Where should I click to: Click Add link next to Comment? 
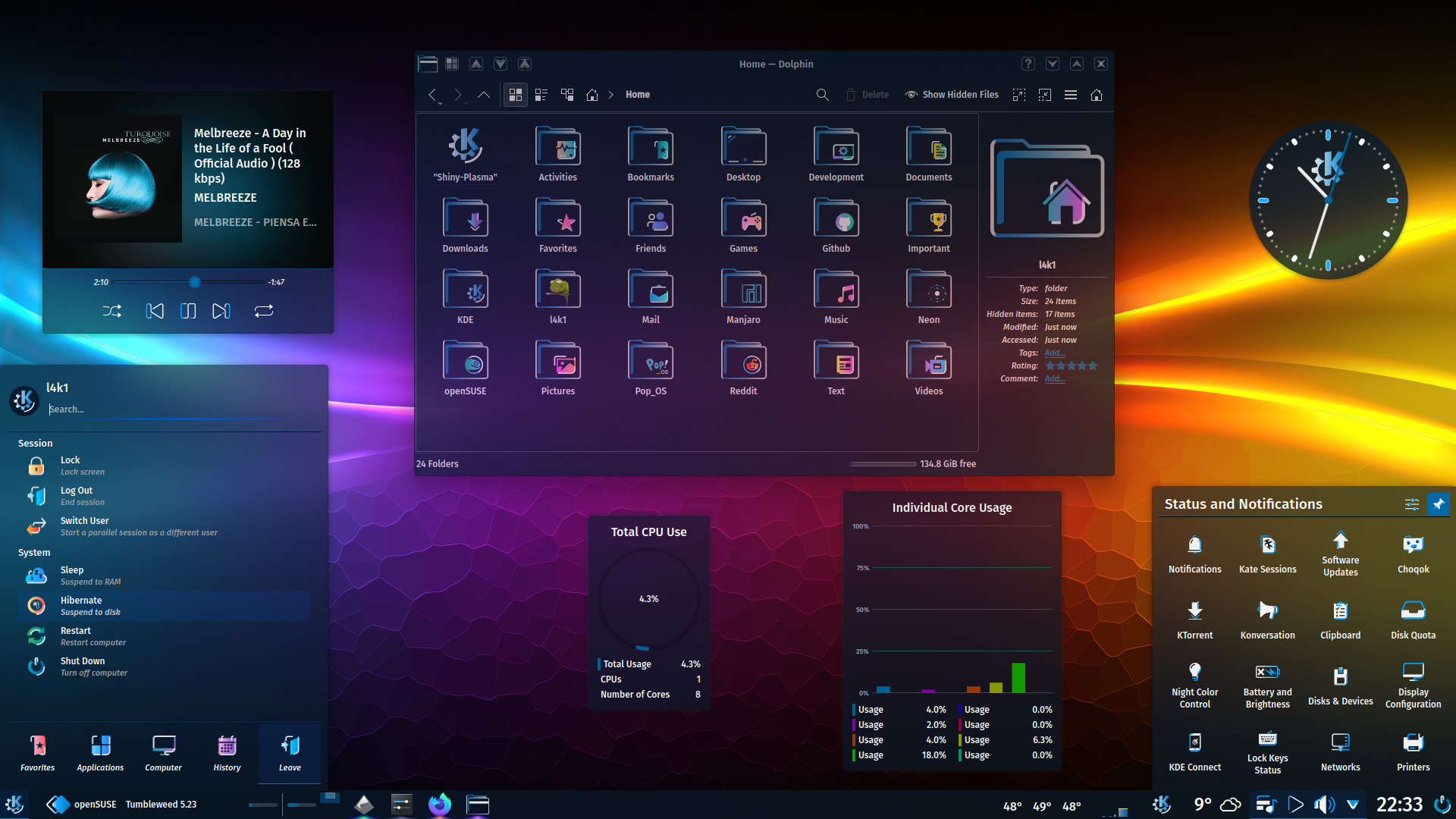coord(1054,378)
